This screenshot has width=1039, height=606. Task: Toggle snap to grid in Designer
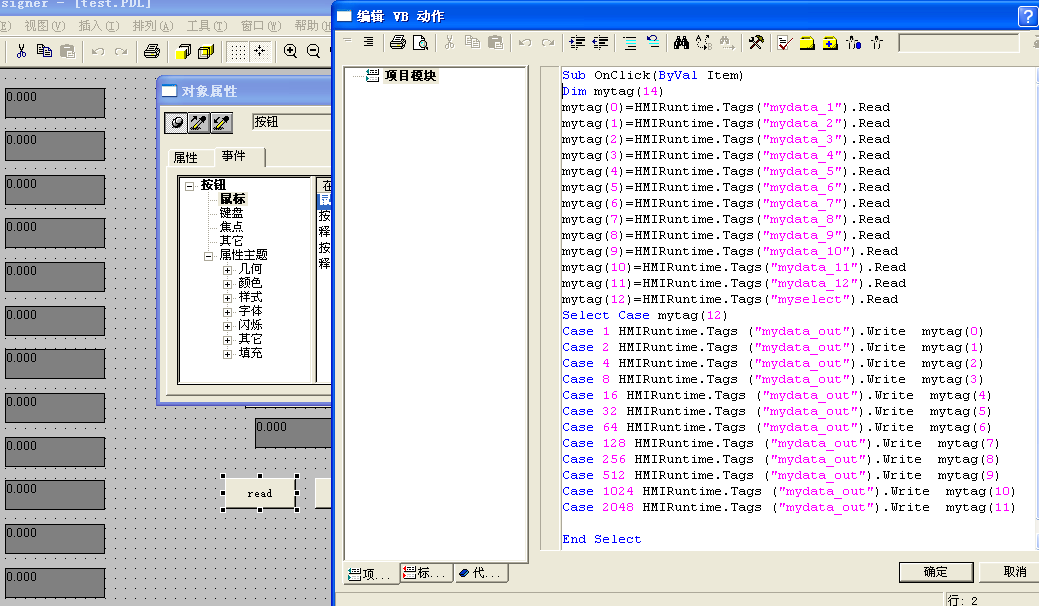(260, 51)
